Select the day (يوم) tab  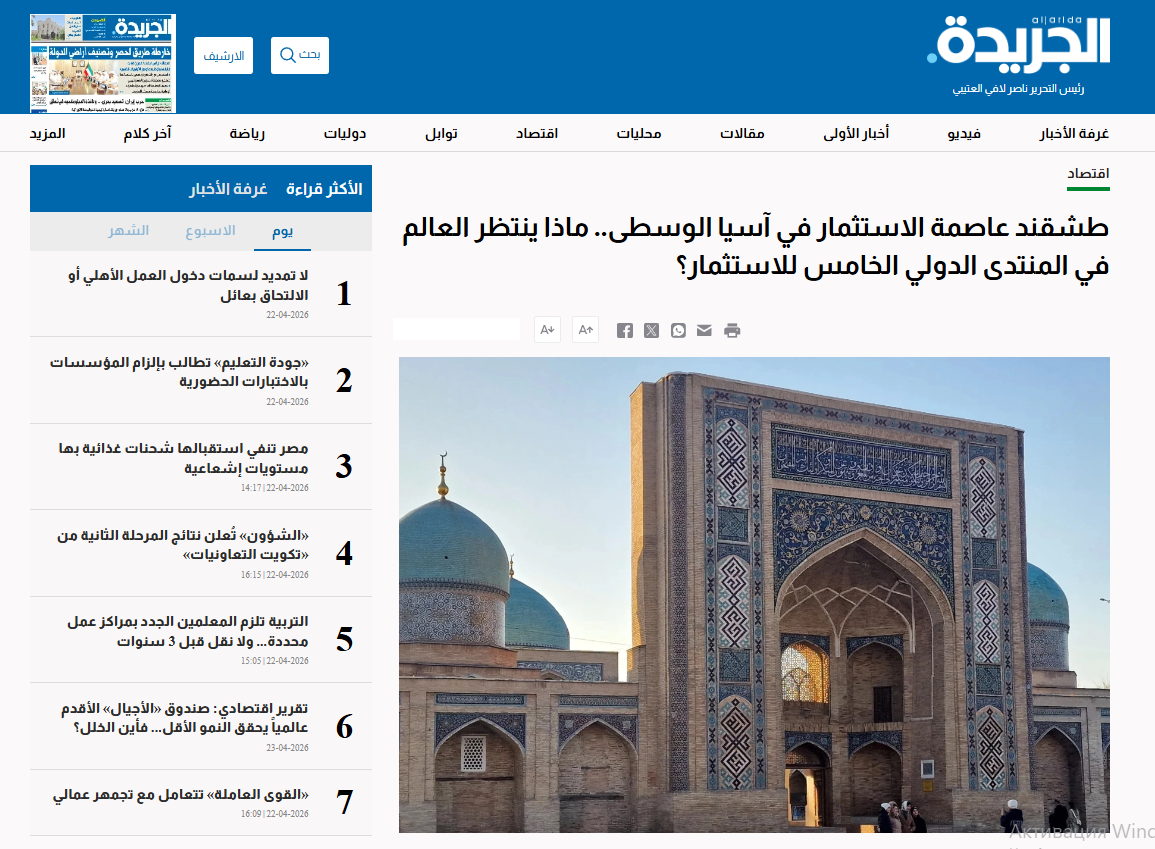point(282,231)
